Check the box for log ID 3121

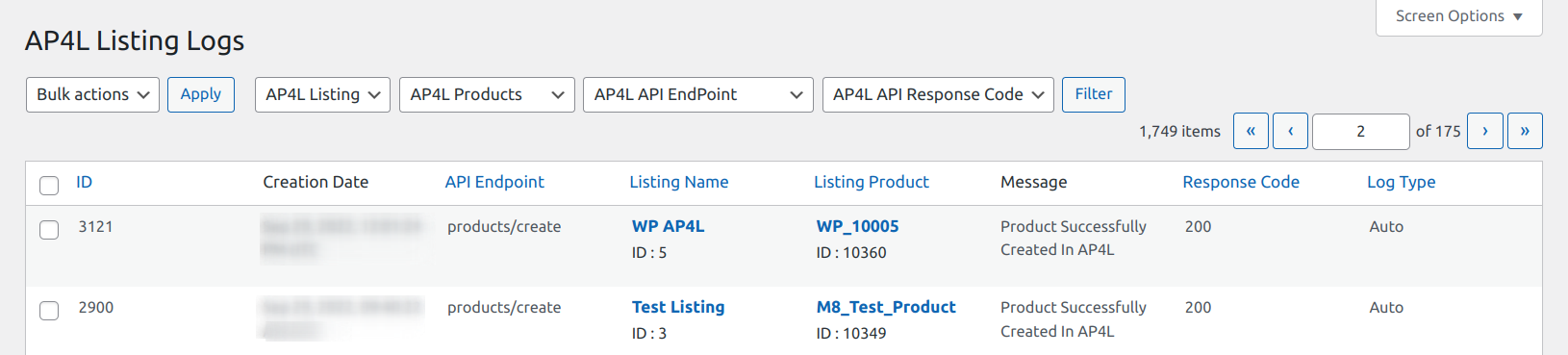click(49, 229)
